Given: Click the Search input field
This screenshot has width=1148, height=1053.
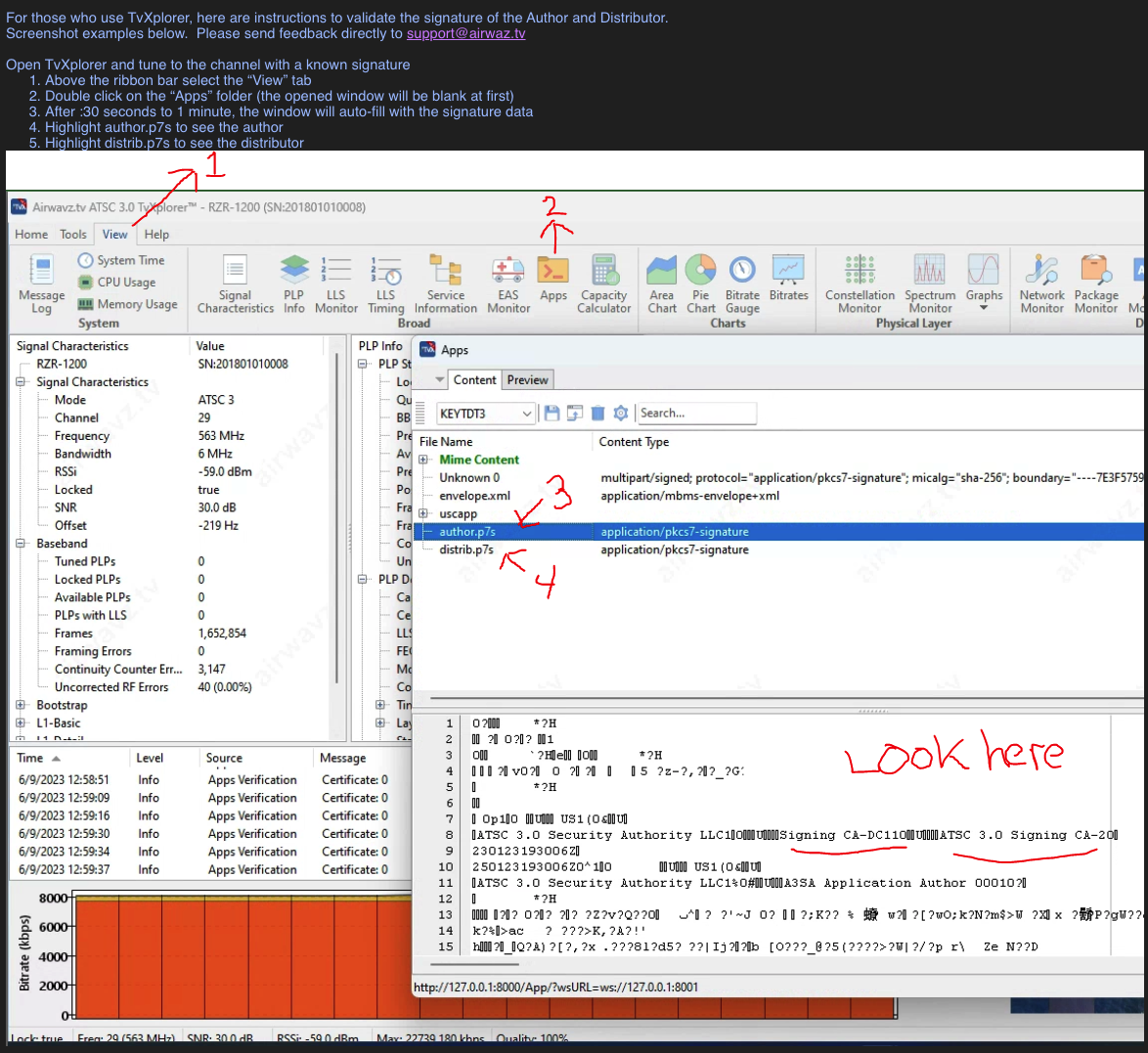Looking at the screenshot, I should [696, 413].
